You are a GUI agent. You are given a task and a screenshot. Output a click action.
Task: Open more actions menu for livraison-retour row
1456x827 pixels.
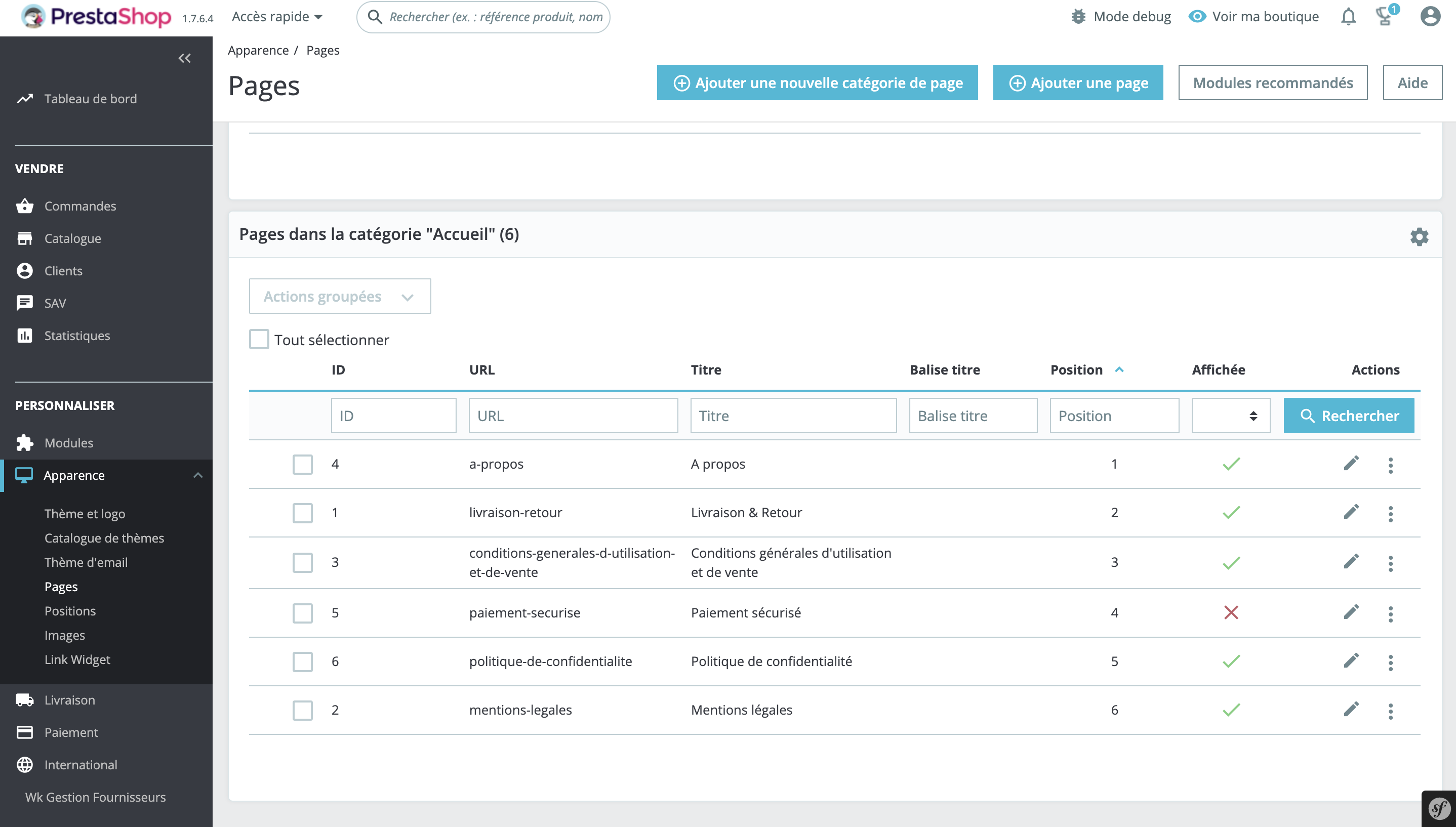pos(1391,514)
